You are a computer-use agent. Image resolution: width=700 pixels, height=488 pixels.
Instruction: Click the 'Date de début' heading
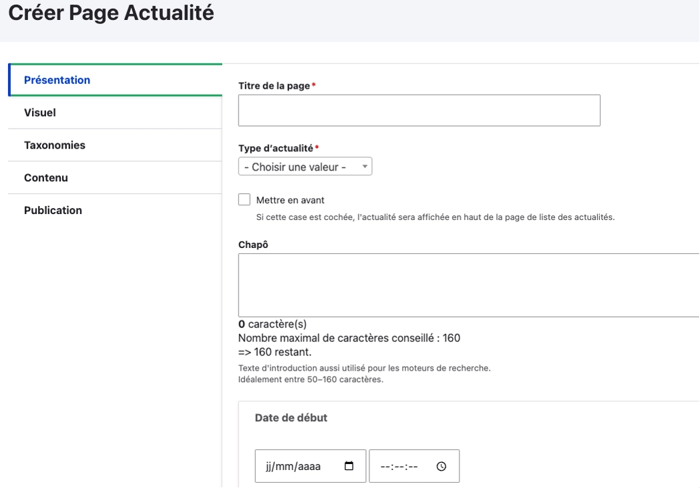coord(291,418)
